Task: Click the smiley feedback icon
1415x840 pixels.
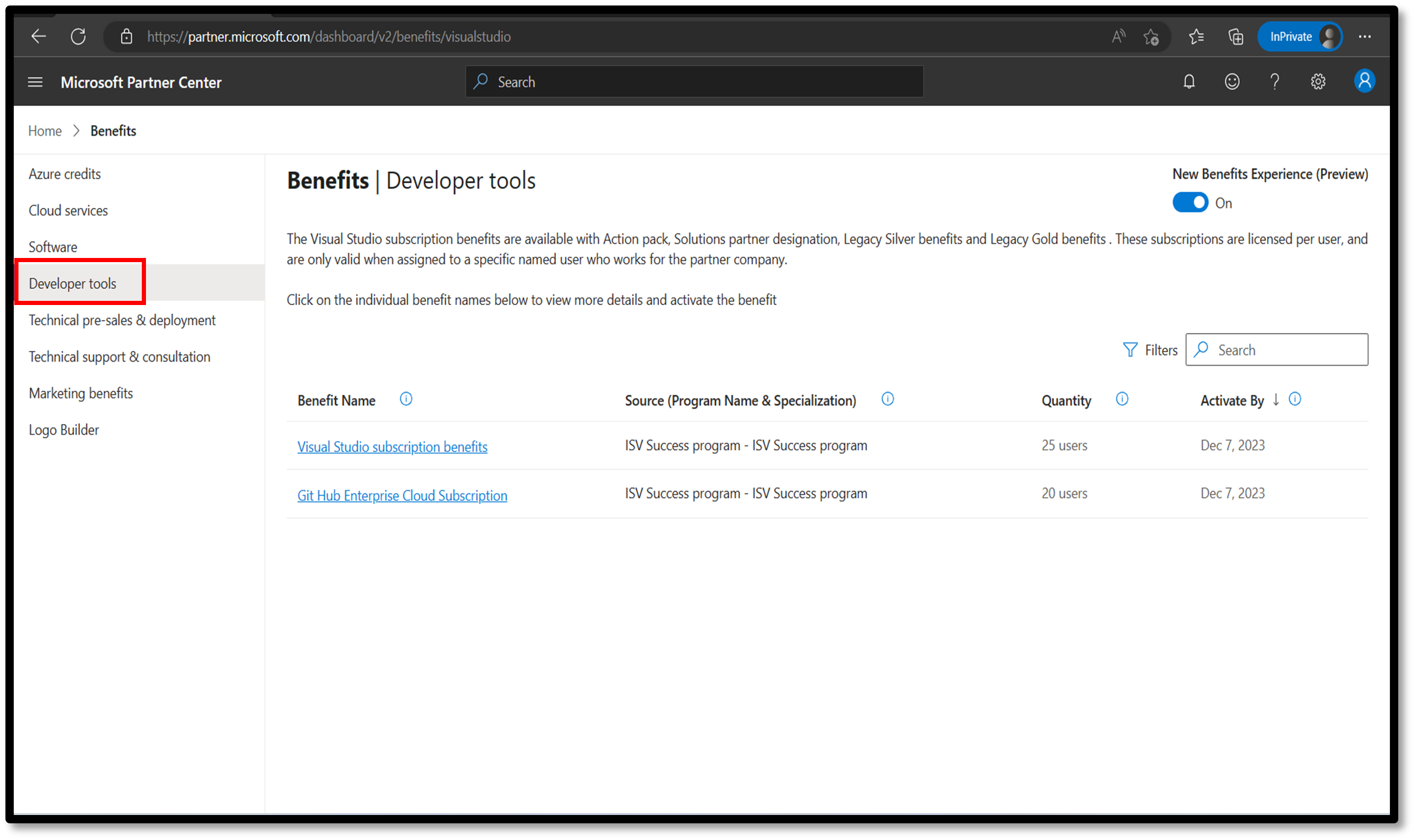Action: [1232, 82]
